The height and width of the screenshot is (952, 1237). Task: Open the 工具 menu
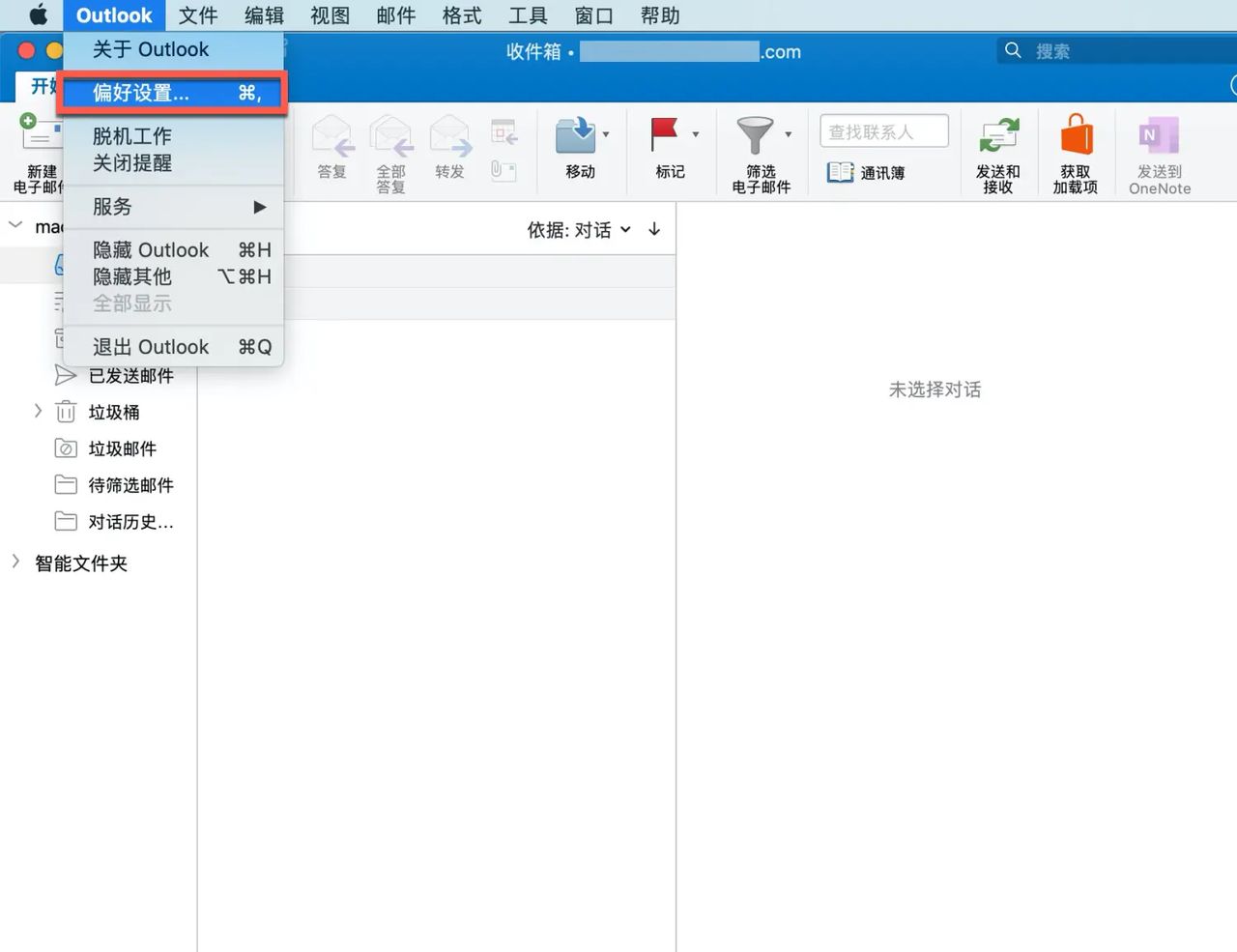(x=528, y=15)
